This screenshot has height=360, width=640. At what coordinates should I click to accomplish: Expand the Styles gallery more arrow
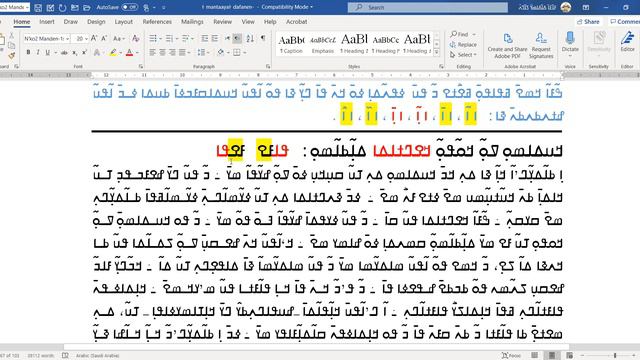click(436, 52)
